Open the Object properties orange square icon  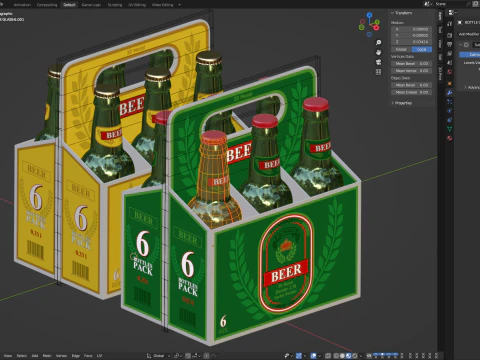coord(450,83)
